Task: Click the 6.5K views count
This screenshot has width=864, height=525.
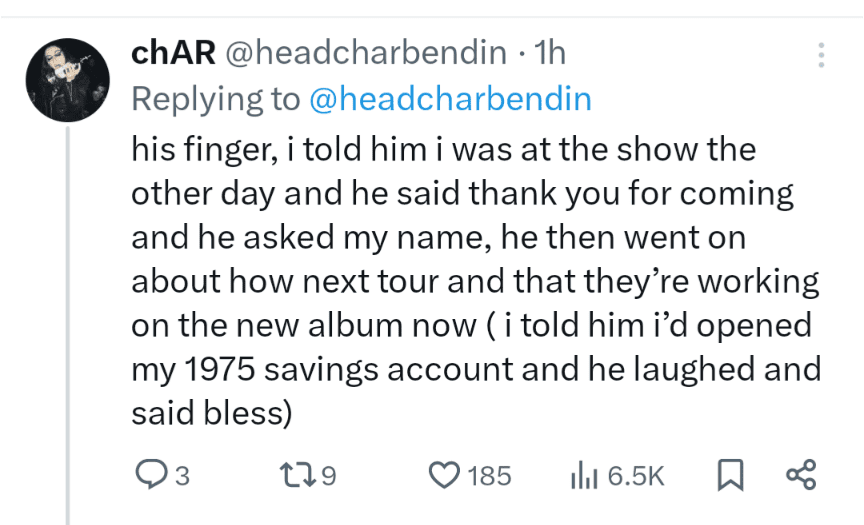Action: point(636,475)
